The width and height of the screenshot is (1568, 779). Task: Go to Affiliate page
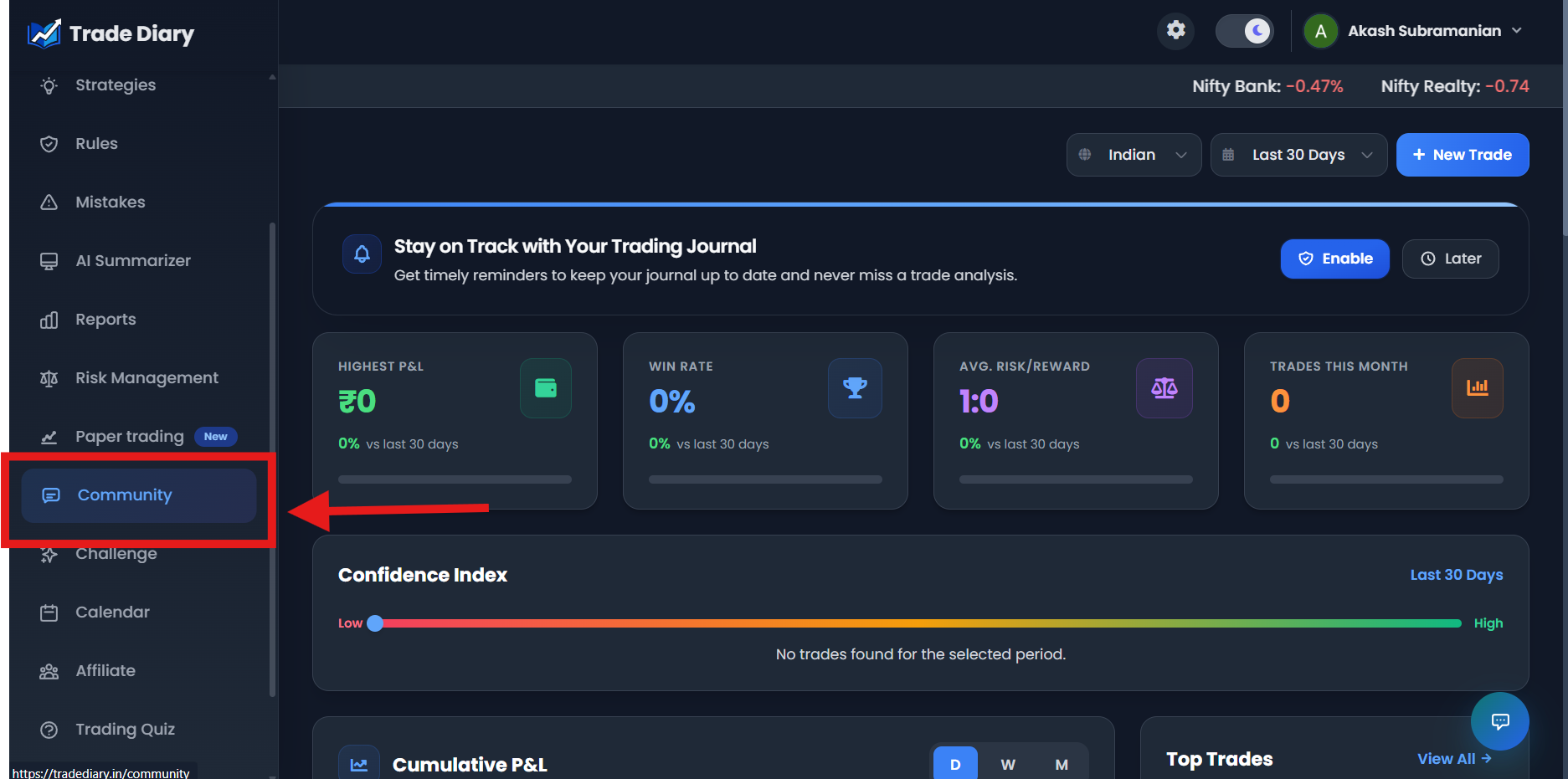click(x=105, y=671)
